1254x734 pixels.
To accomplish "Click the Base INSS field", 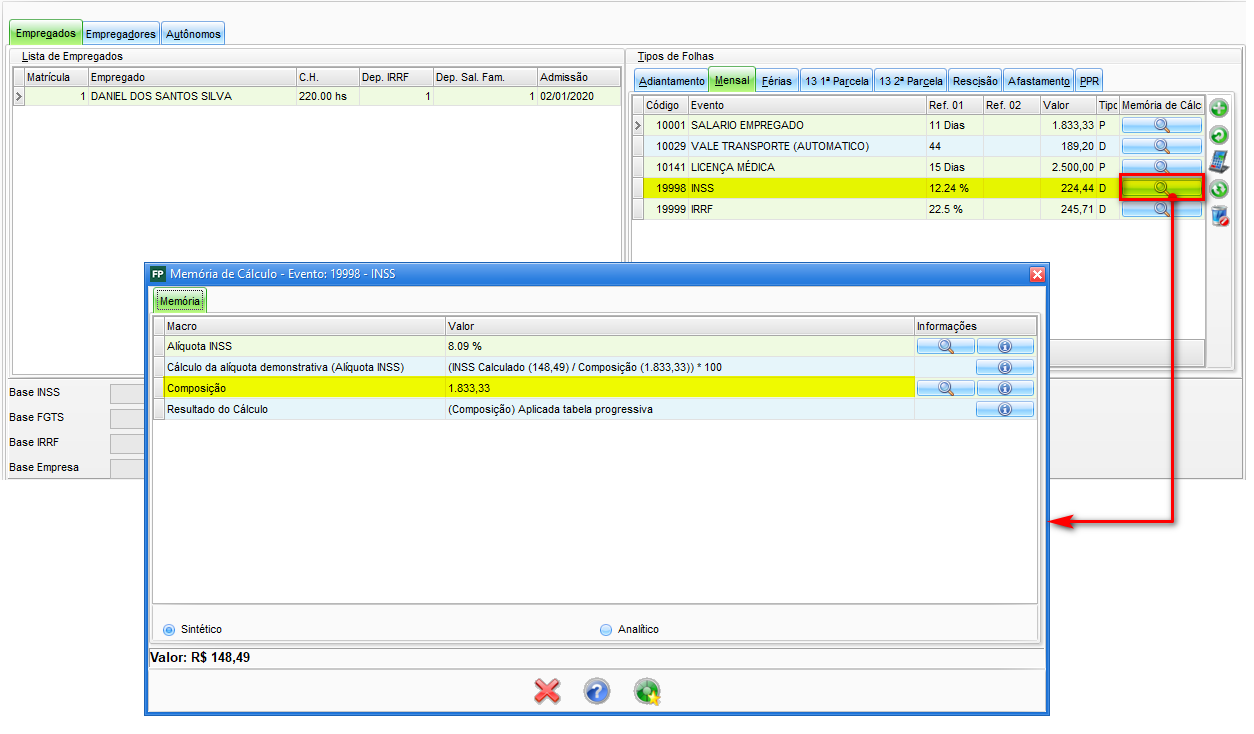I will (126, 392).
